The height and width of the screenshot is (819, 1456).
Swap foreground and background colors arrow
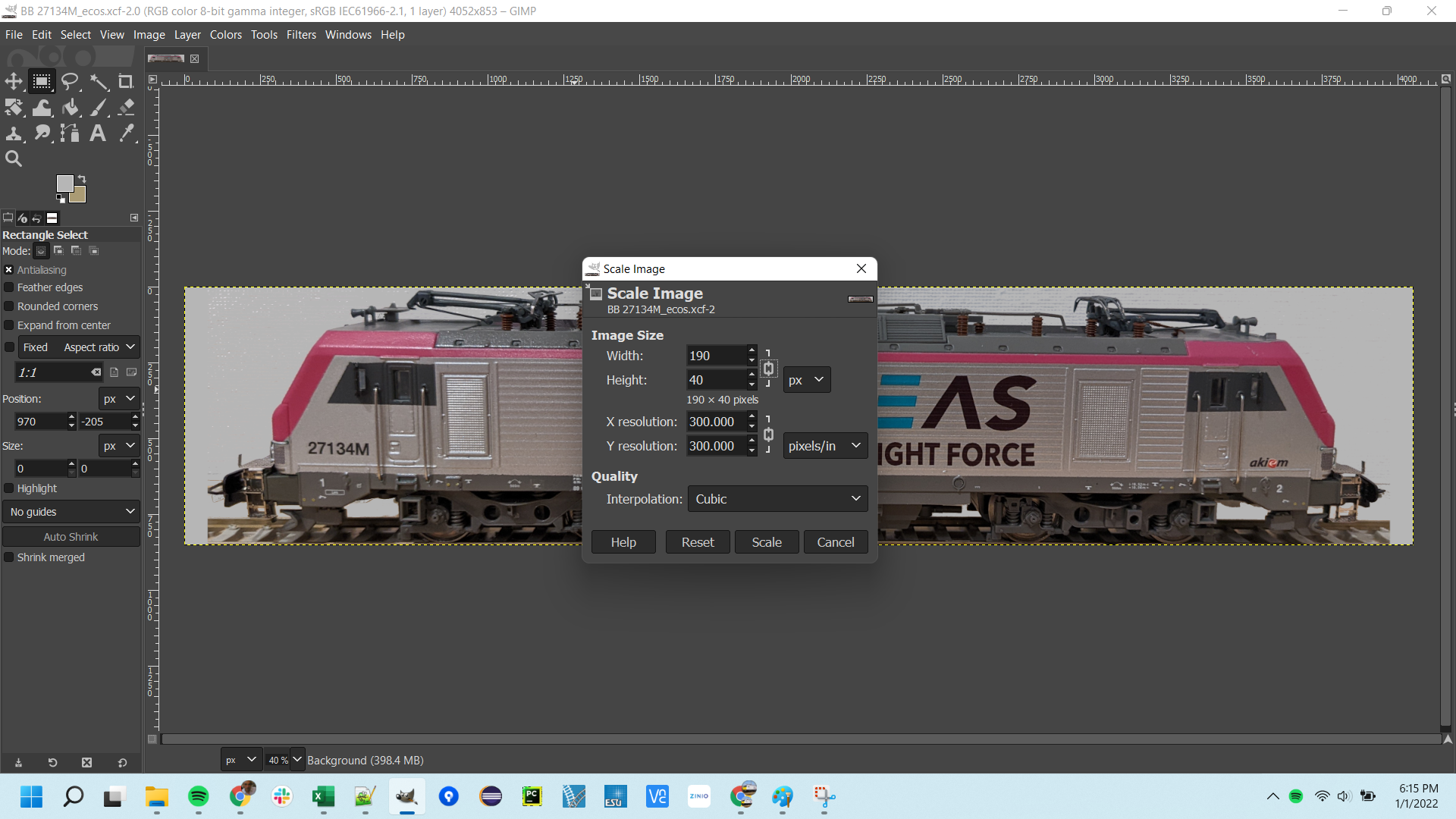pos(82,179)
